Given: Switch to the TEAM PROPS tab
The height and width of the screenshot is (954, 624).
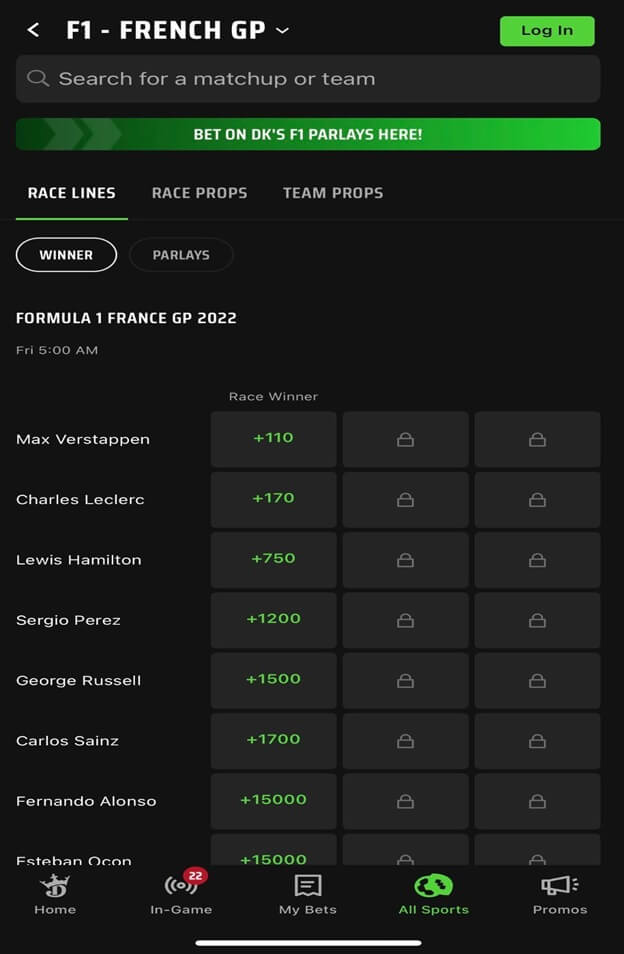Looking at the screenshot, I should point(333,193).
